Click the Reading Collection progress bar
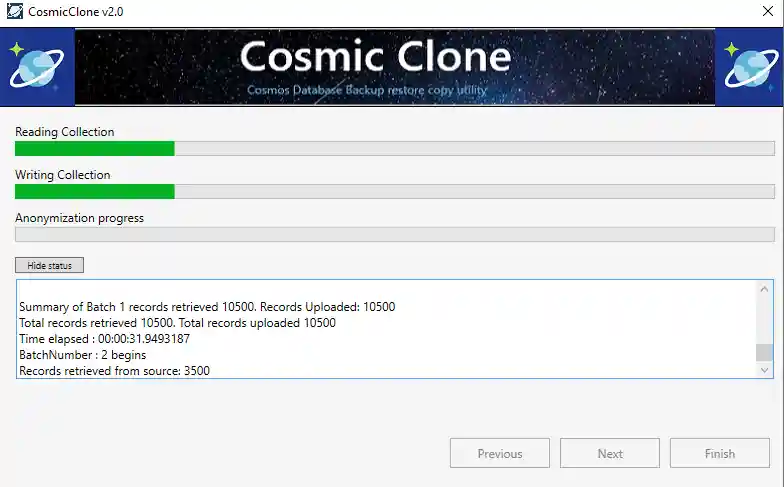The image size is (784, 487). pos(394,149)
